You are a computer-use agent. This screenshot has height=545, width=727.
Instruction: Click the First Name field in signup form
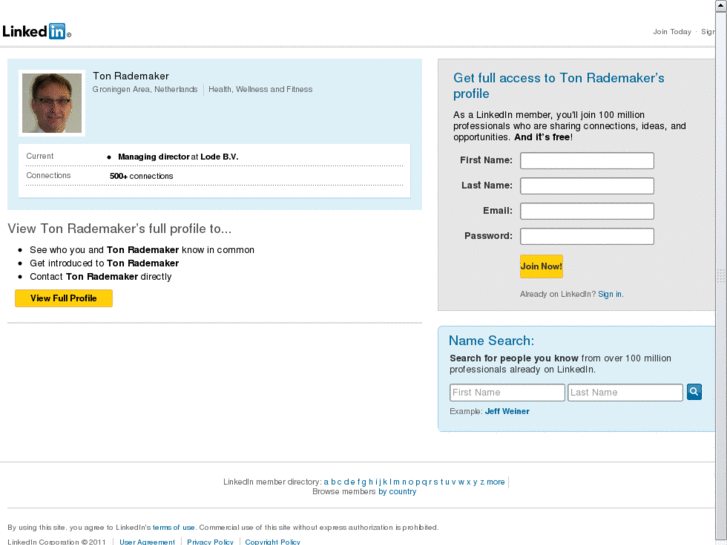tap(587, 160)
